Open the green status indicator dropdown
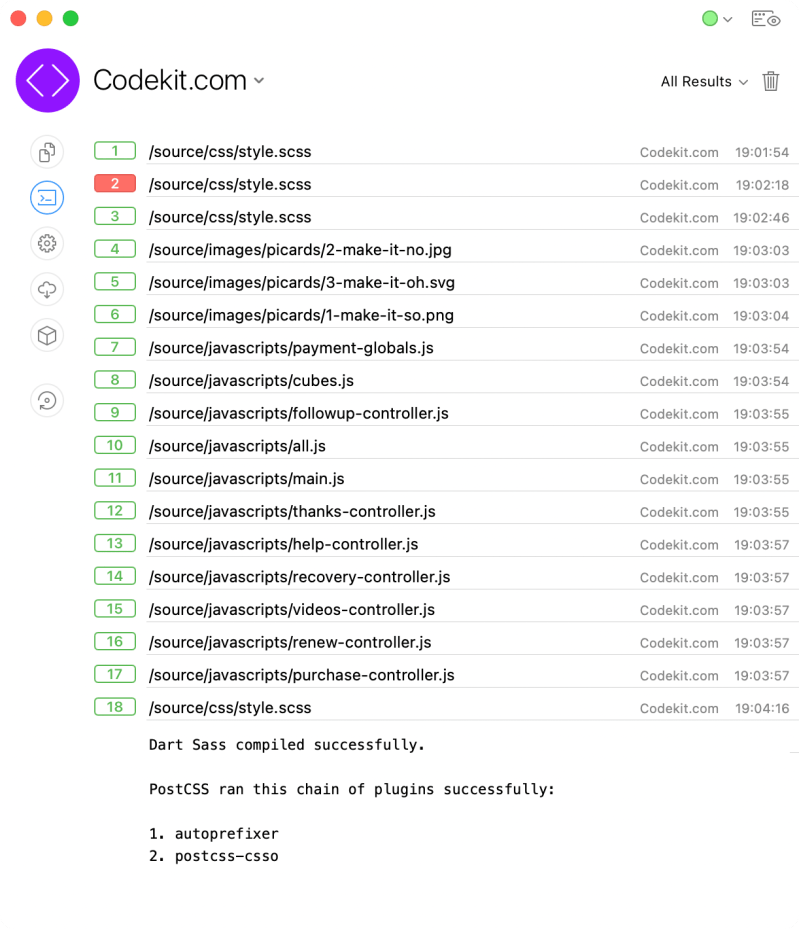799x929 pixels. pyautogui.click(x=717, y=19)
